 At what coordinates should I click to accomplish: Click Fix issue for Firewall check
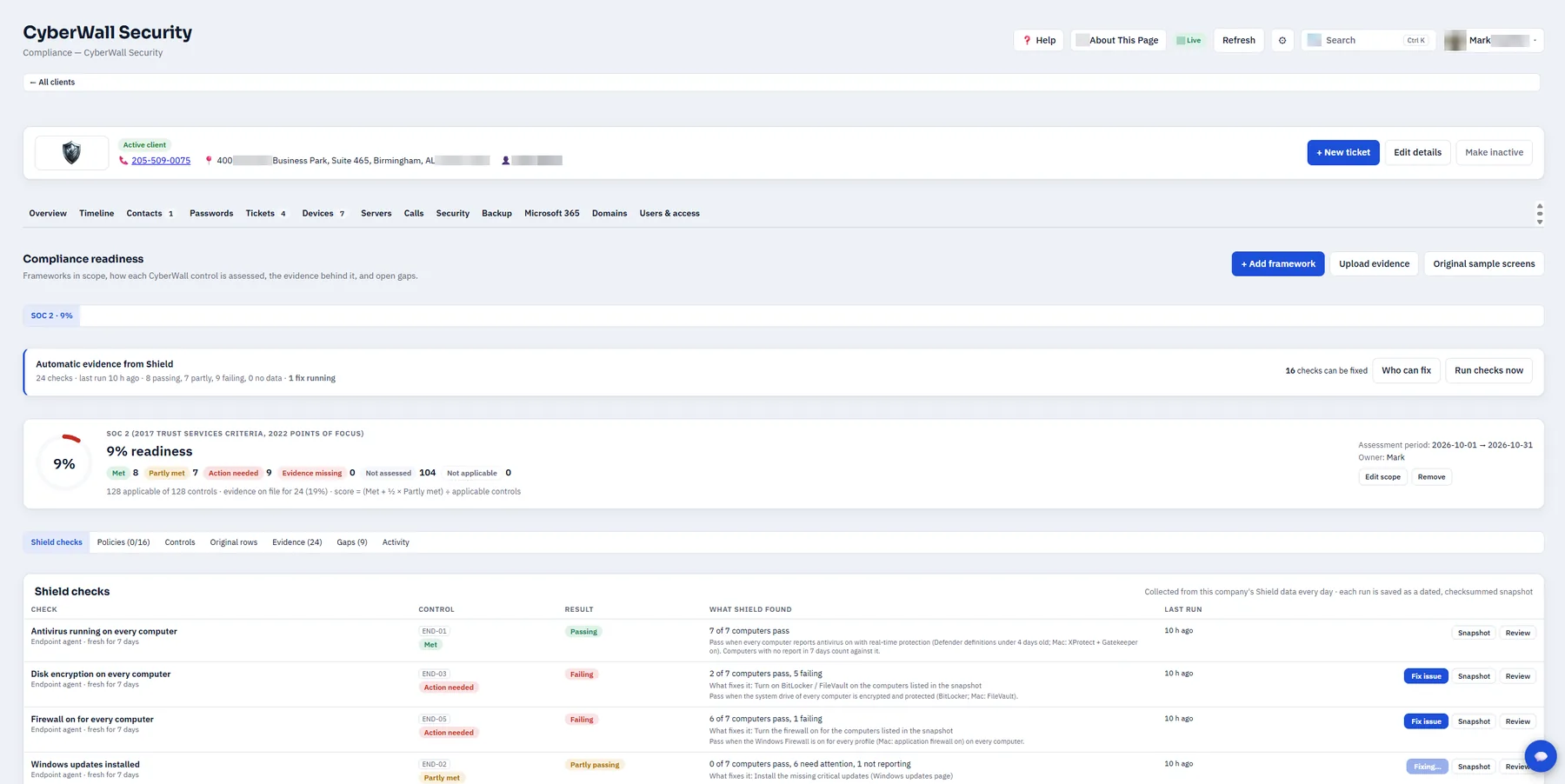coord(1426,722)
